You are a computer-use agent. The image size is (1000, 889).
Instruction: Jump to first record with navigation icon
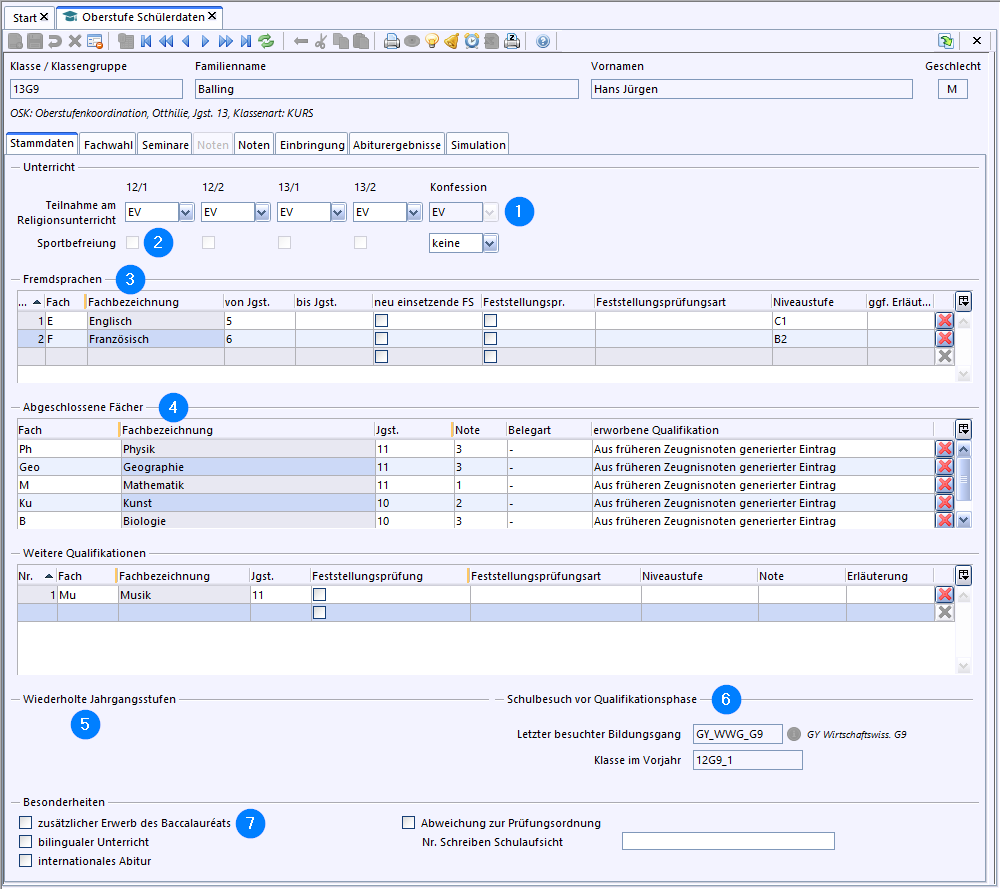point(146,41)
